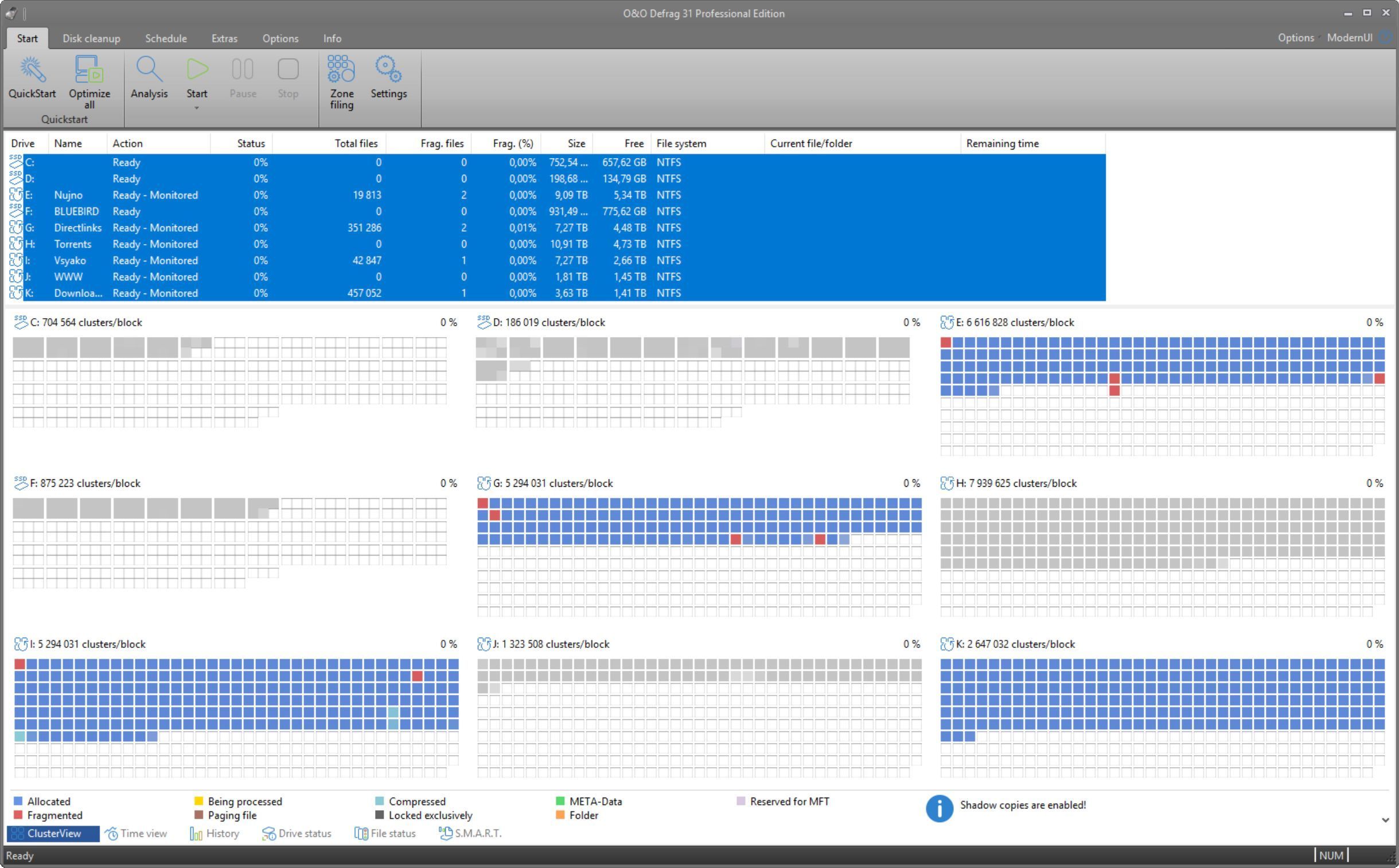Click the 'K: 2 647 032 clusters/block' heading
This screenshot has width=1399, height=868.
[1015, 644]
